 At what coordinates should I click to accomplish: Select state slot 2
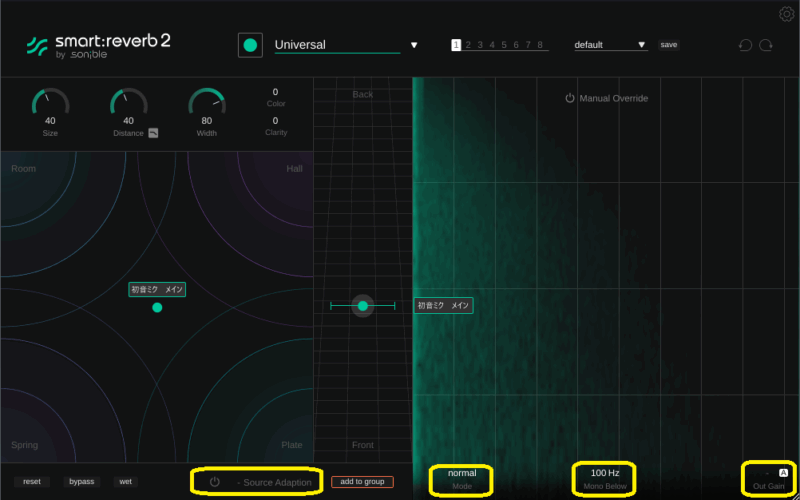pyautogui.click(x=468, y=45)
